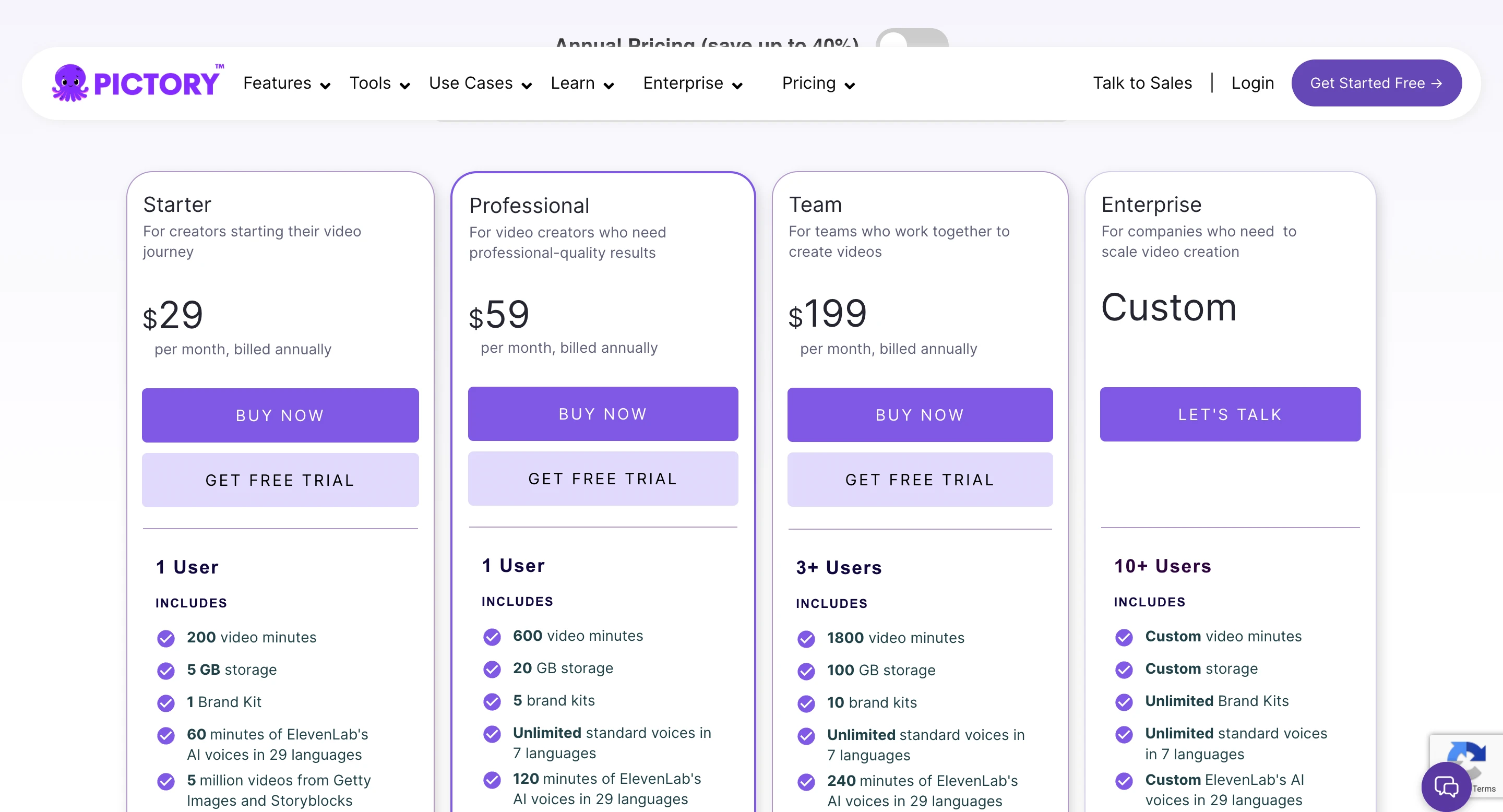1503x812 pixels.
Task: Click LET'S TALK on Enterprise plan
Action: 1230,414
